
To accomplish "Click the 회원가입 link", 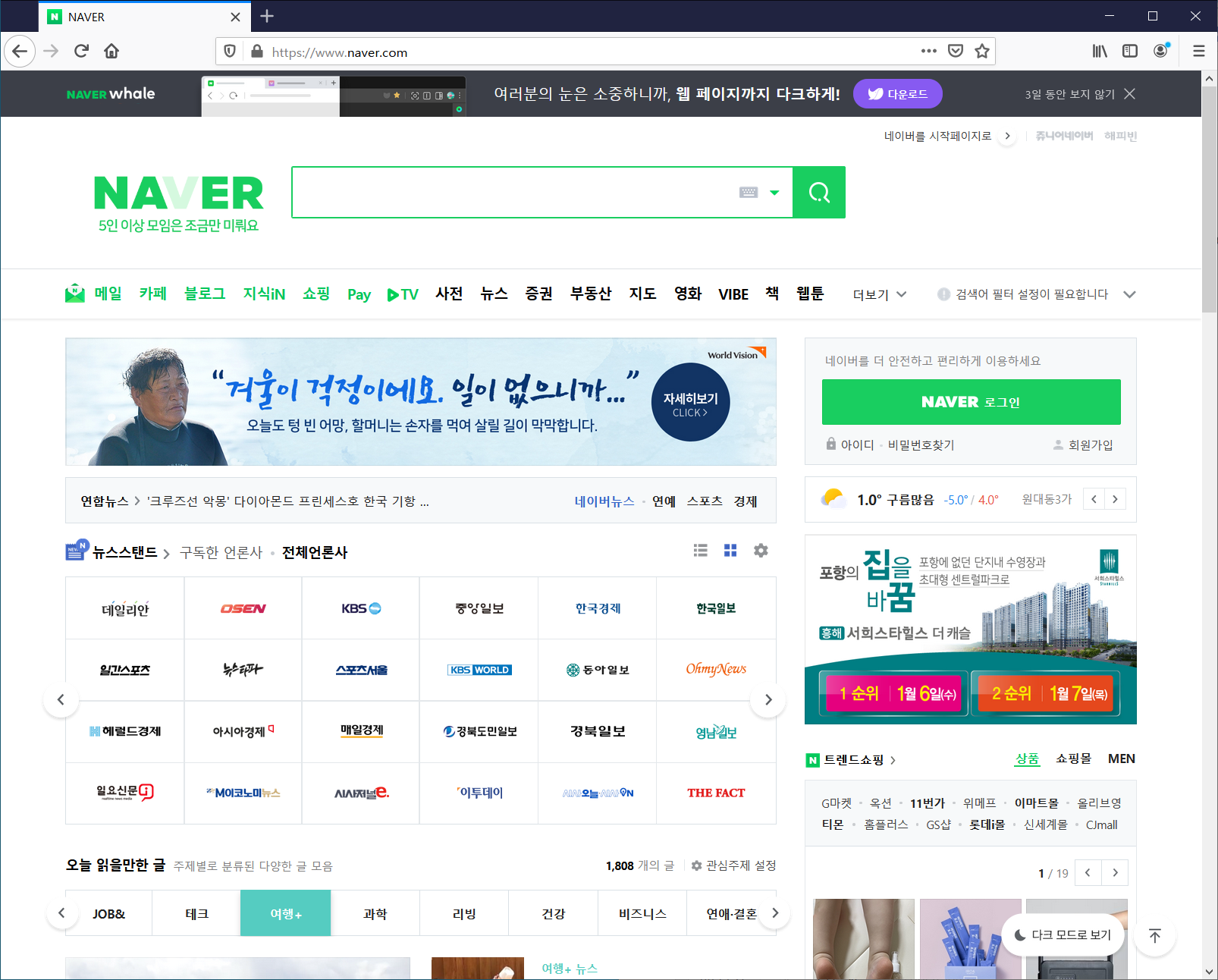I will [x=1091, y=445].
